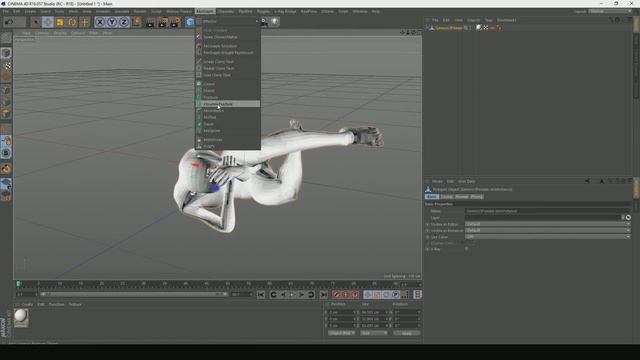The height and width of the screenshot is (360, 640).
Task: Toggle the X-Ray checkbox
Action: [x=467, y=249]
